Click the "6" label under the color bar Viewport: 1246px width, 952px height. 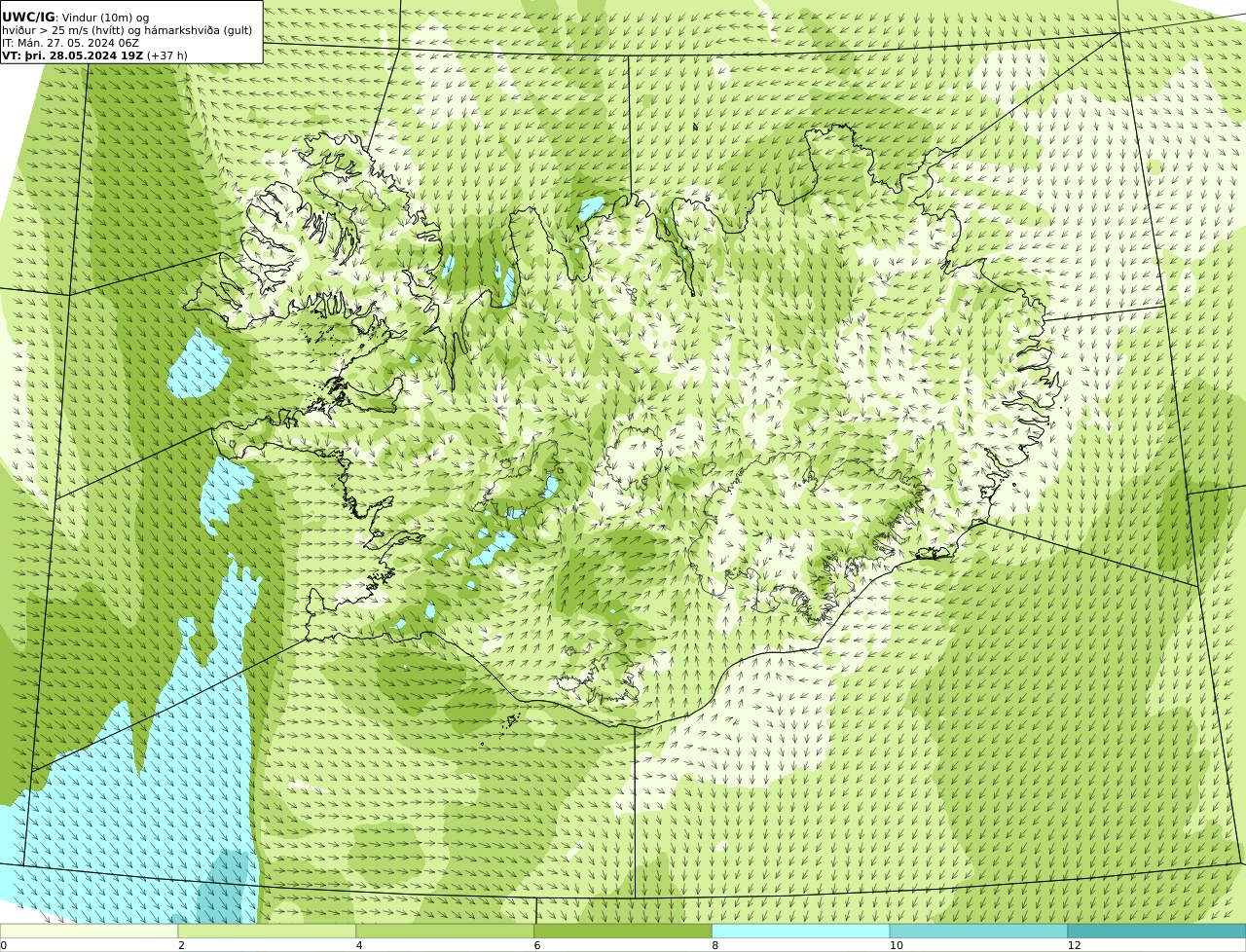[537, 945]
